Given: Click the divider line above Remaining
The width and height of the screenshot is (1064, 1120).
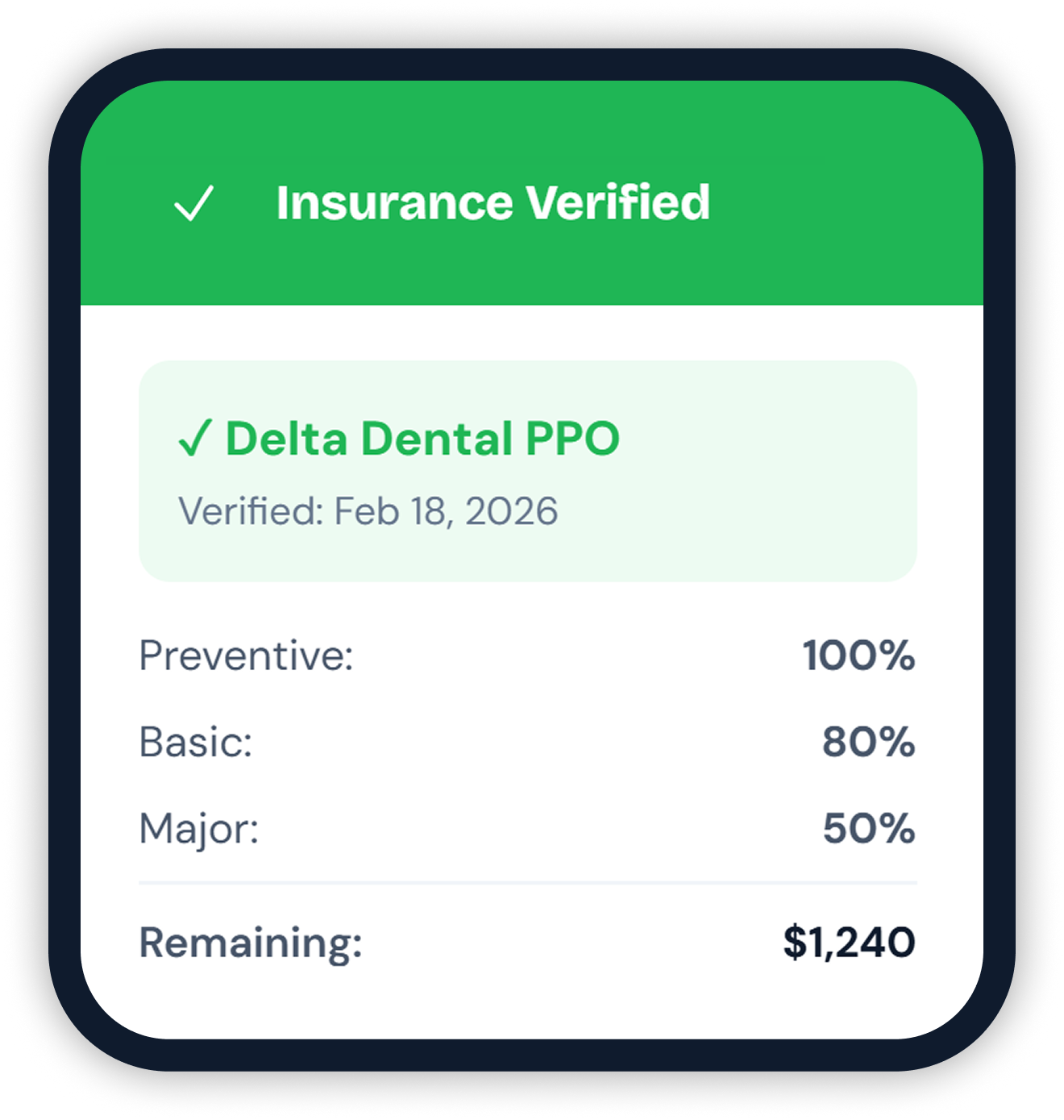Looking at the screenshot, I should [x=528, y=883].
